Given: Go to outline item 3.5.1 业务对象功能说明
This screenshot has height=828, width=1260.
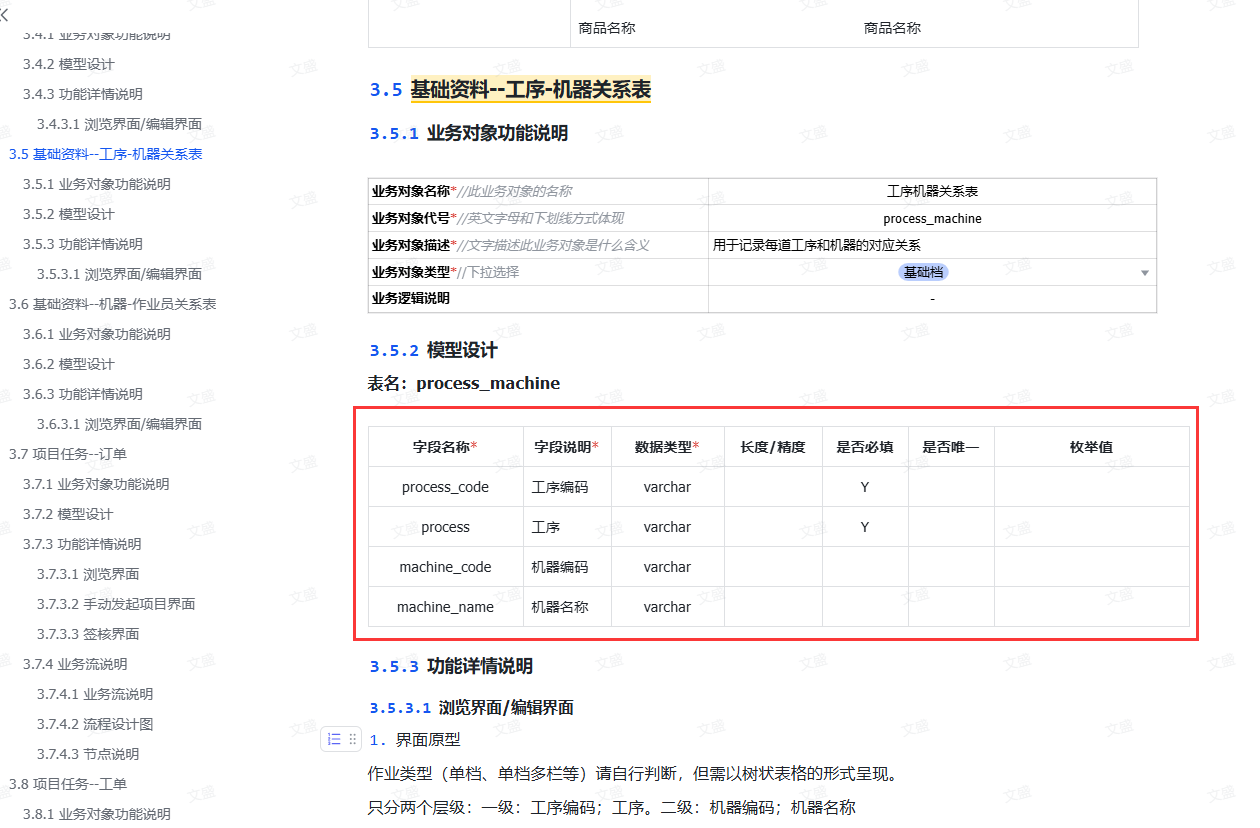Looking at the screenshot, I should point(97,184).
